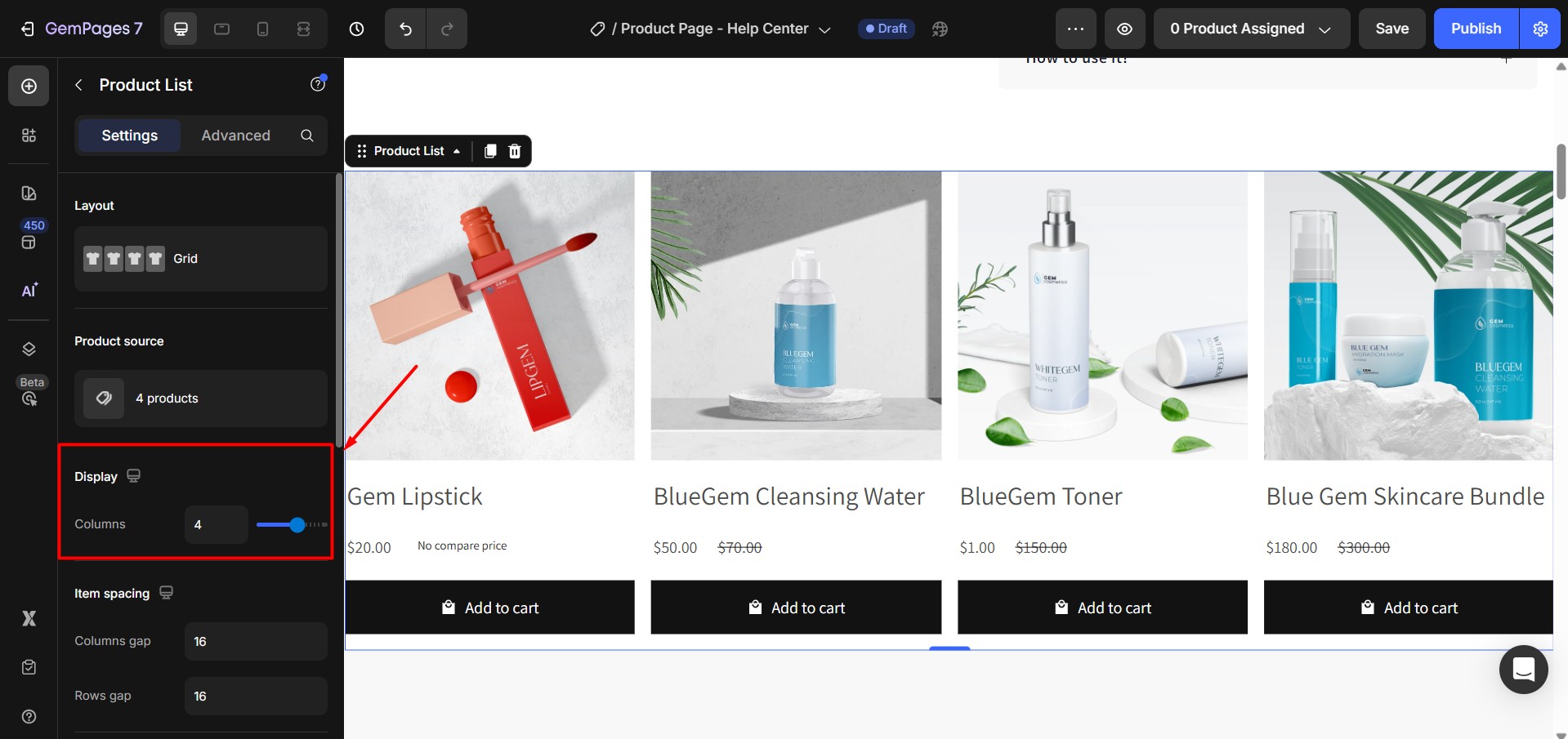Expand the Product List element breadcrumb chevron
This screenshot has height=739, width=1568.
click(458, 151)
